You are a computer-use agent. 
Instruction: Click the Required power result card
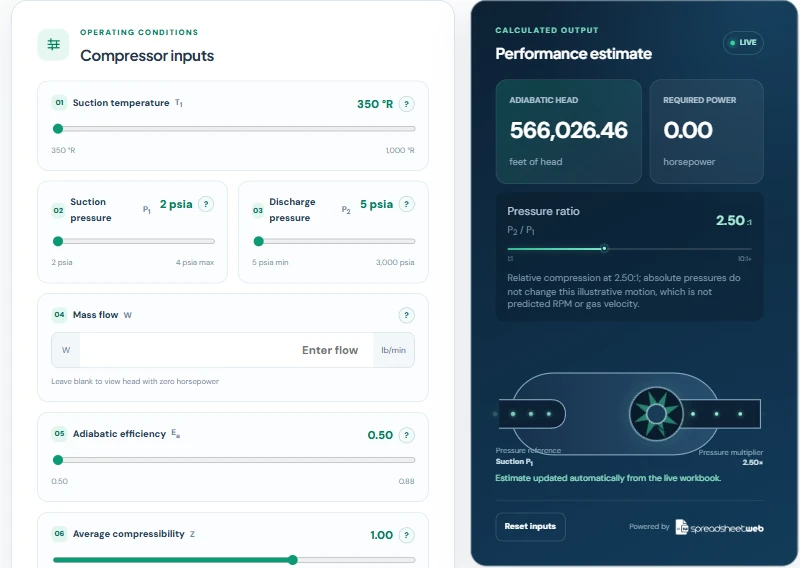pos(707,131)
